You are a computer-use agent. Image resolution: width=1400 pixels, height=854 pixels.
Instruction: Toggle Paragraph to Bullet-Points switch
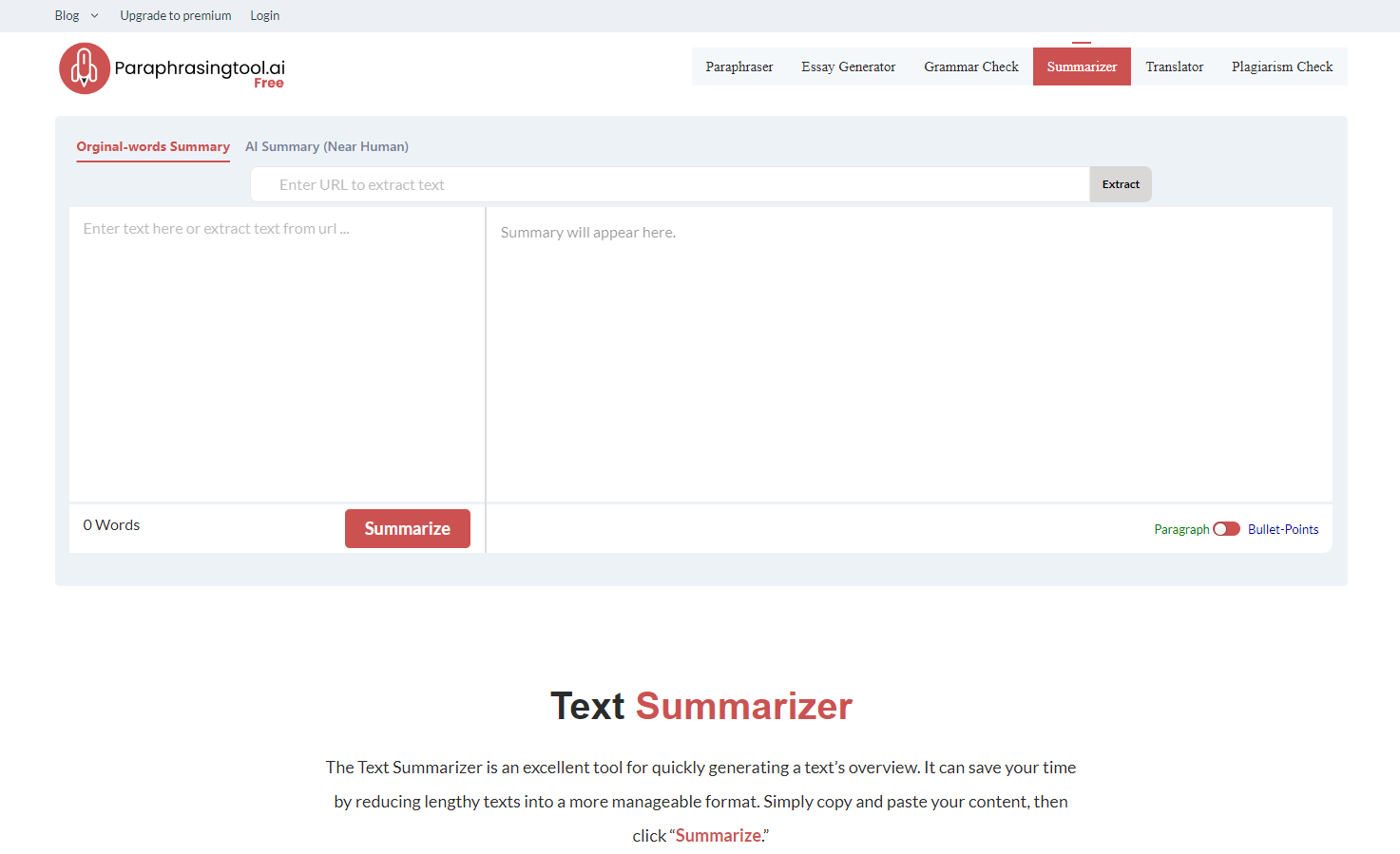(1226, 529)
